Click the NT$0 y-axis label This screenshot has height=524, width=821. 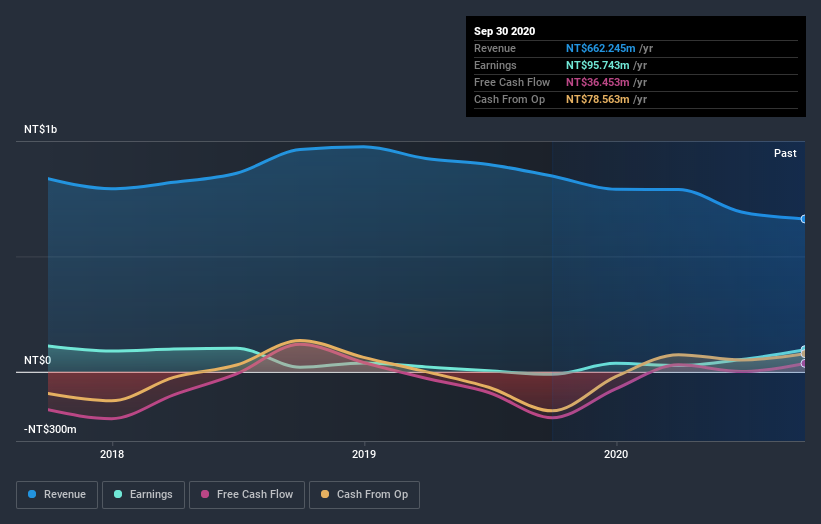(x=37, y=360)
